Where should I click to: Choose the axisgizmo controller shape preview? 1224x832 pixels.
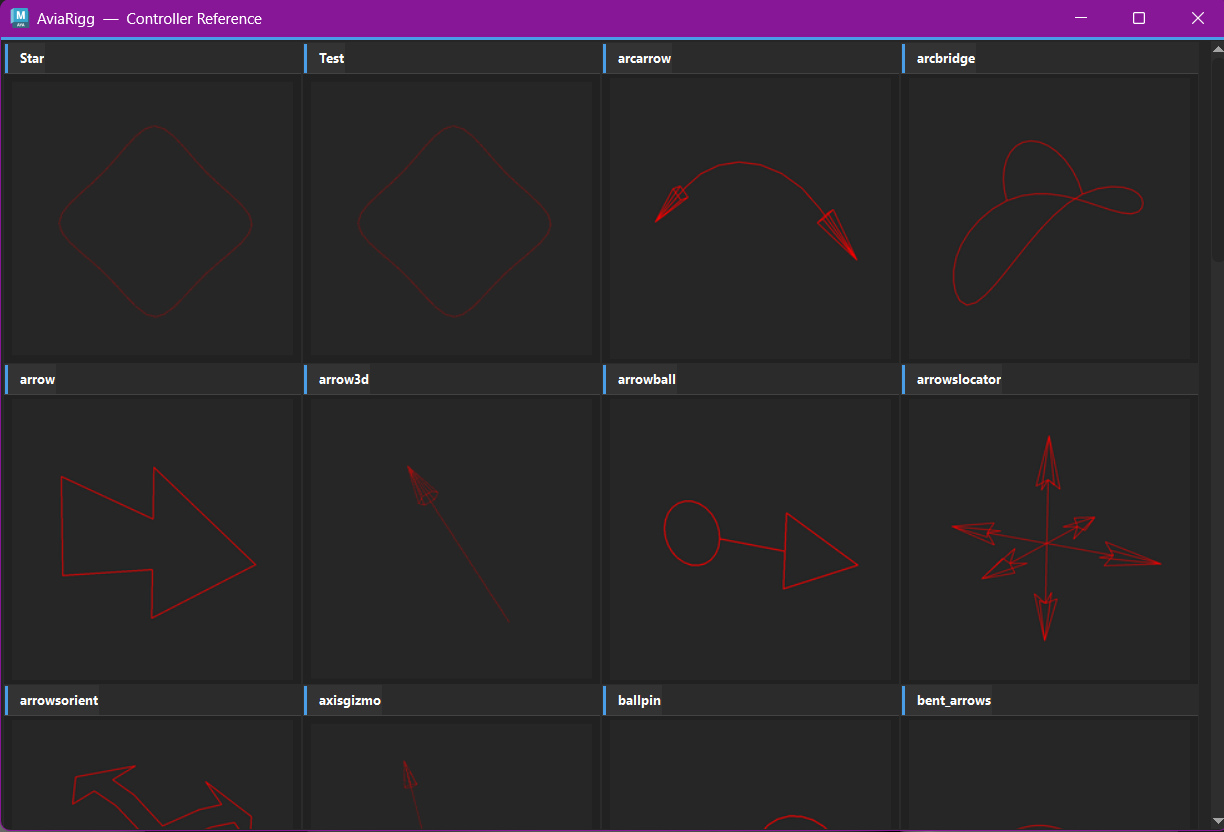click(x=451, y=776)
